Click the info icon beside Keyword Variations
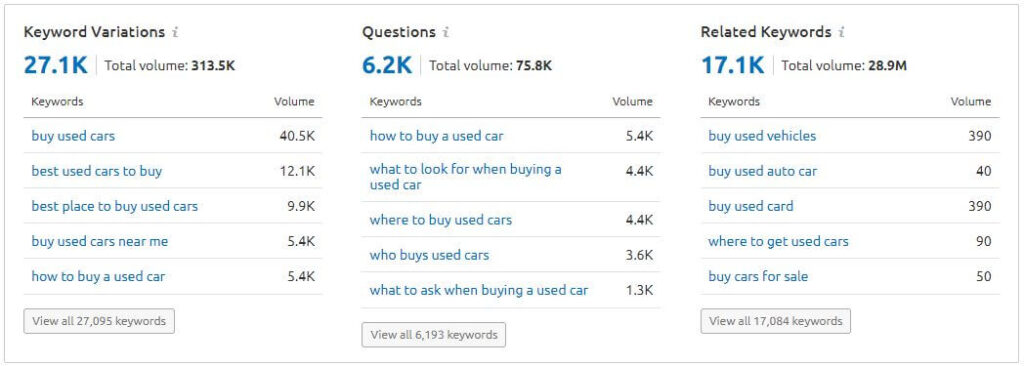The height and width of the screenshot is (366, 1024). [175, 32]
